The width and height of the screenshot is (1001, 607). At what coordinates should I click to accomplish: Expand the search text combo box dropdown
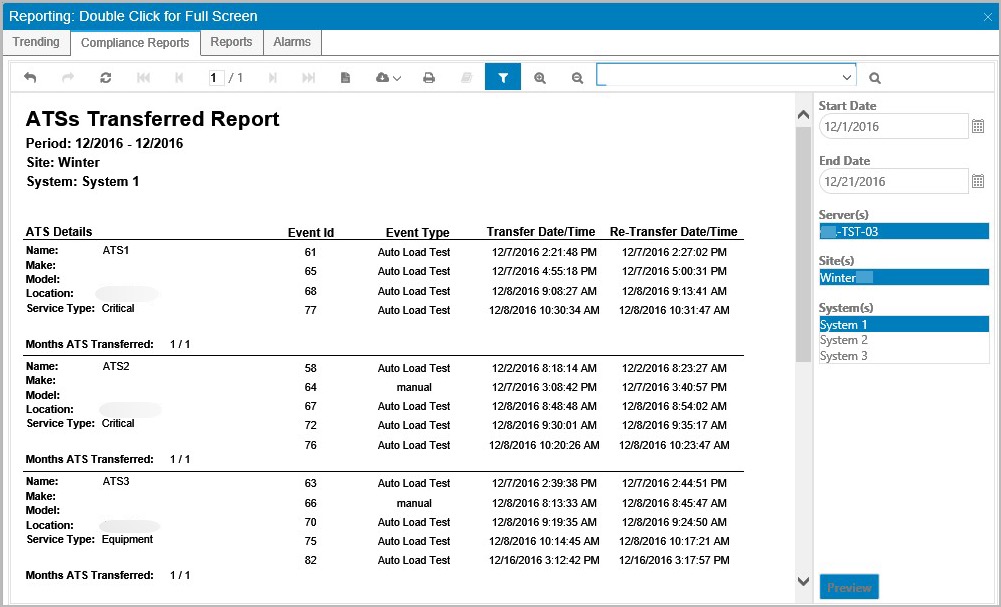pyautogui.click(x=847, y=77)
